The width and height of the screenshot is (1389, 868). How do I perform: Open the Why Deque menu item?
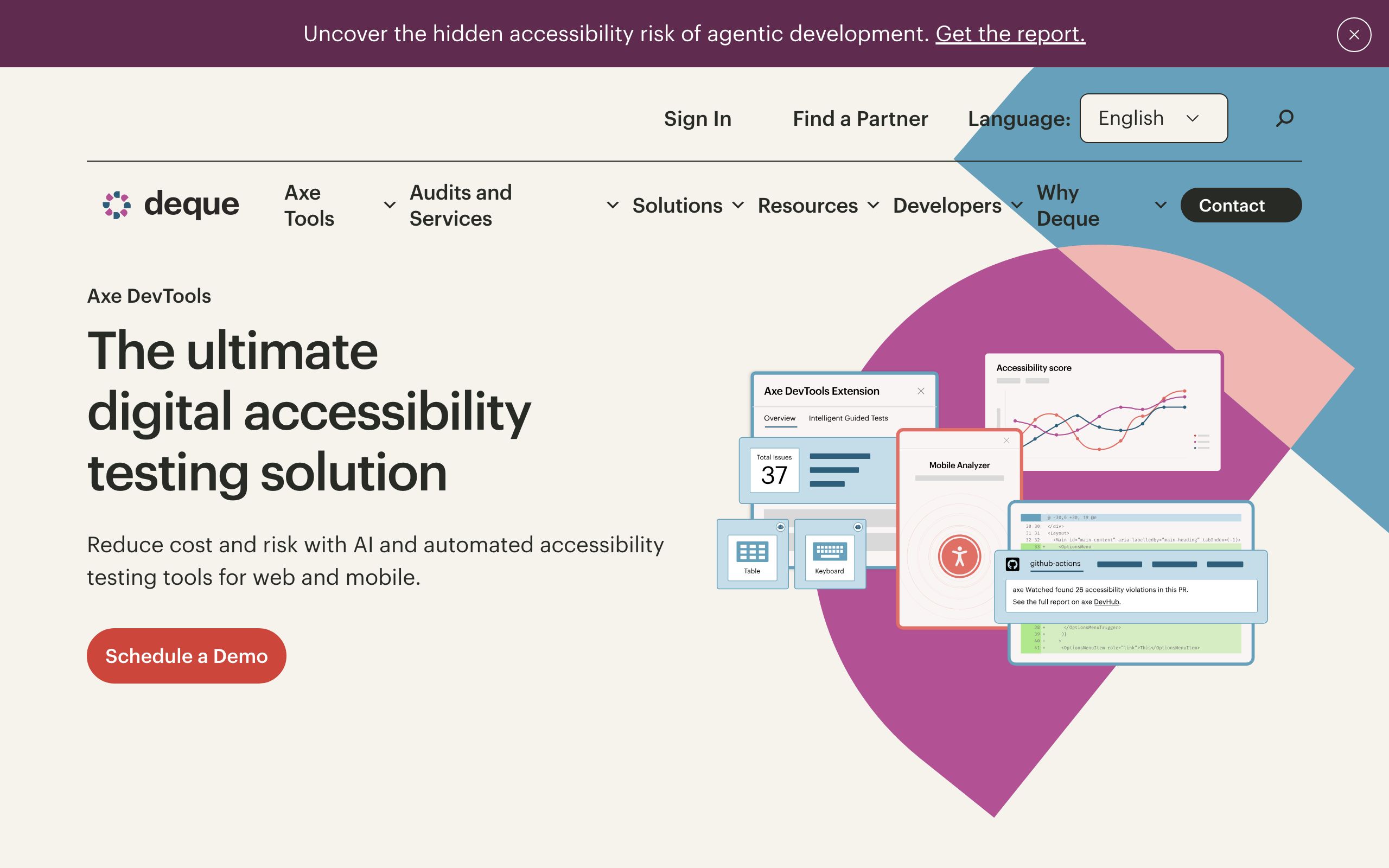coord(1068,205)
